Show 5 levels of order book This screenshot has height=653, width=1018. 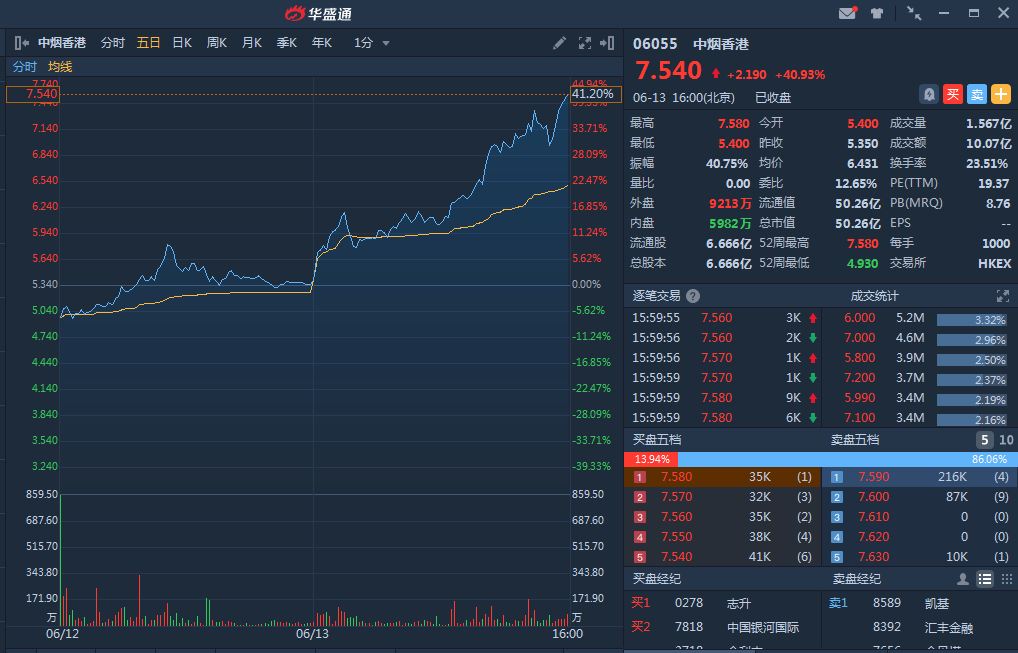(x=984, y=440)
